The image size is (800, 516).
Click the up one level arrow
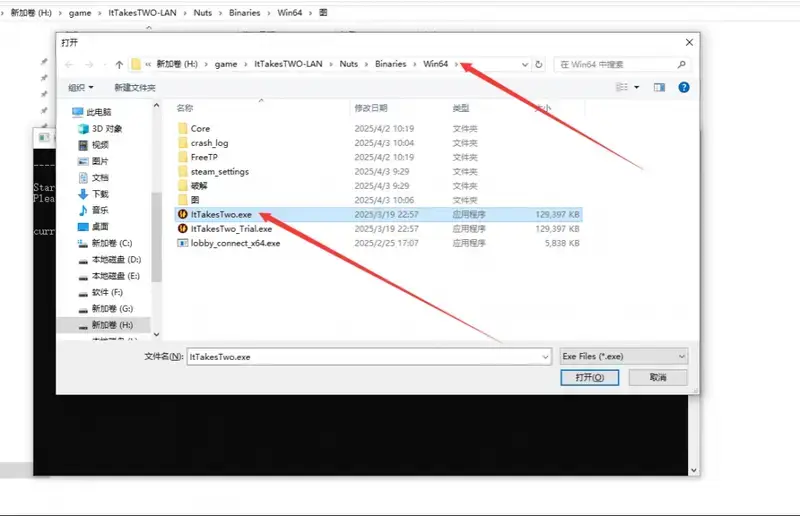tap(119, 64)
